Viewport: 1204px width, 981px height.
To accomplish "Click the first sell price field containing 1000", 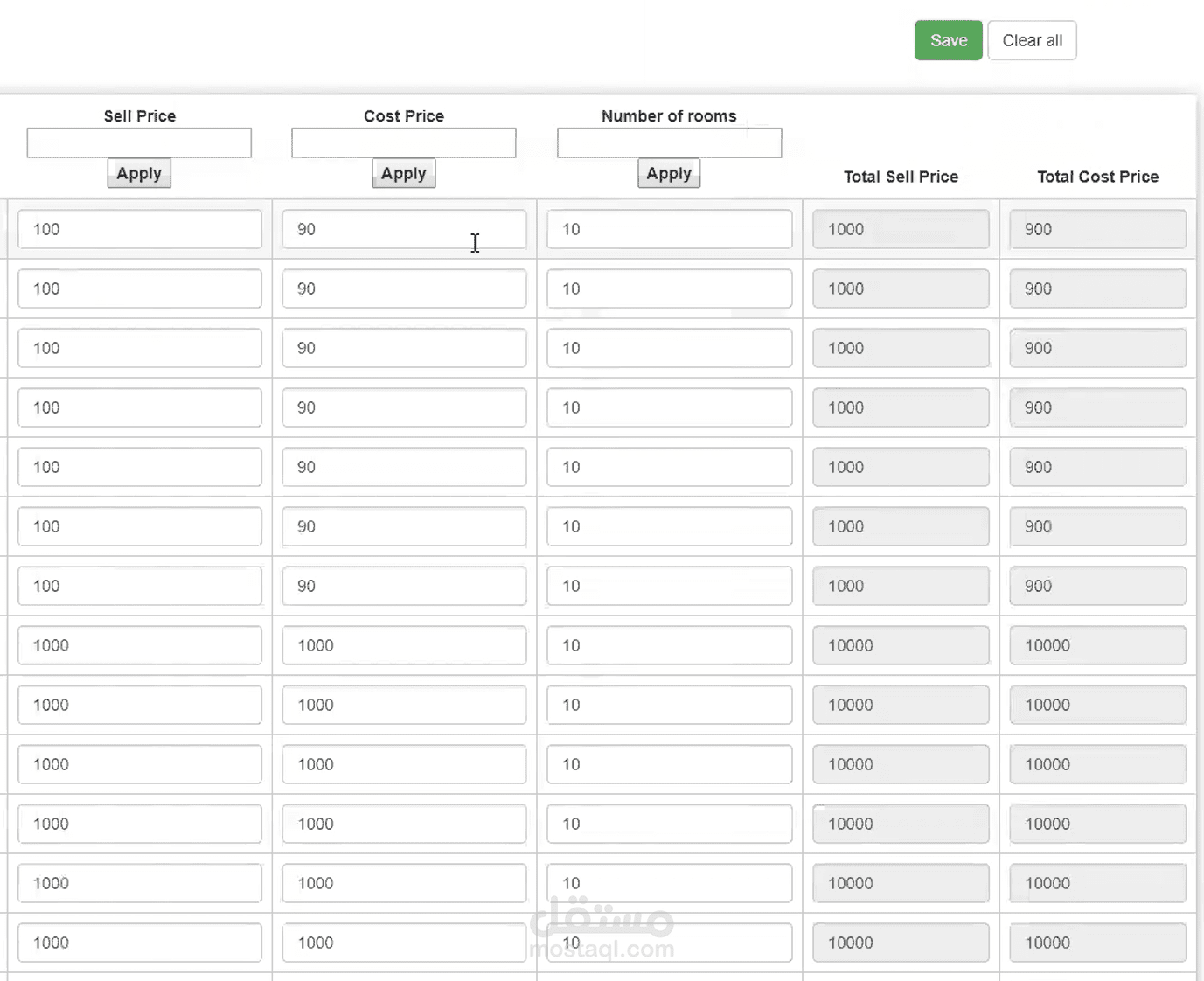I will click(x=139, y=645).
